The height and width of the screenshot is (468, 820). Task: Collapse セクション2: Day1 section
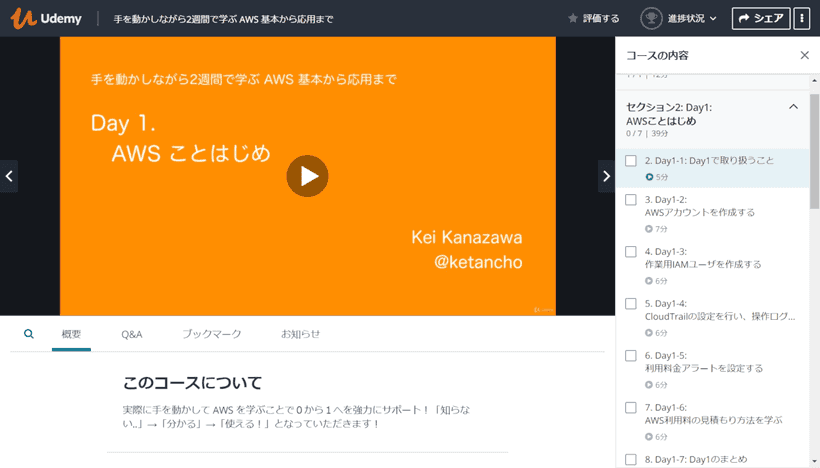pos(793,107)
